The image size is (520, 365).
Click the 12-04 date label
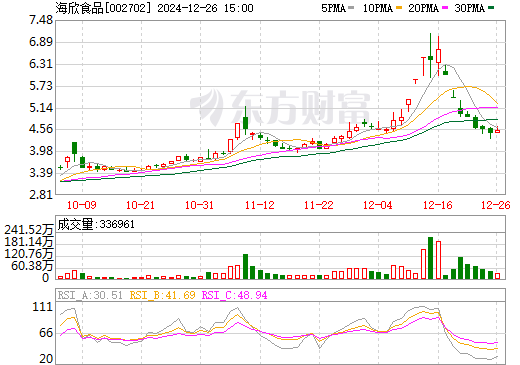click(378, 205)
